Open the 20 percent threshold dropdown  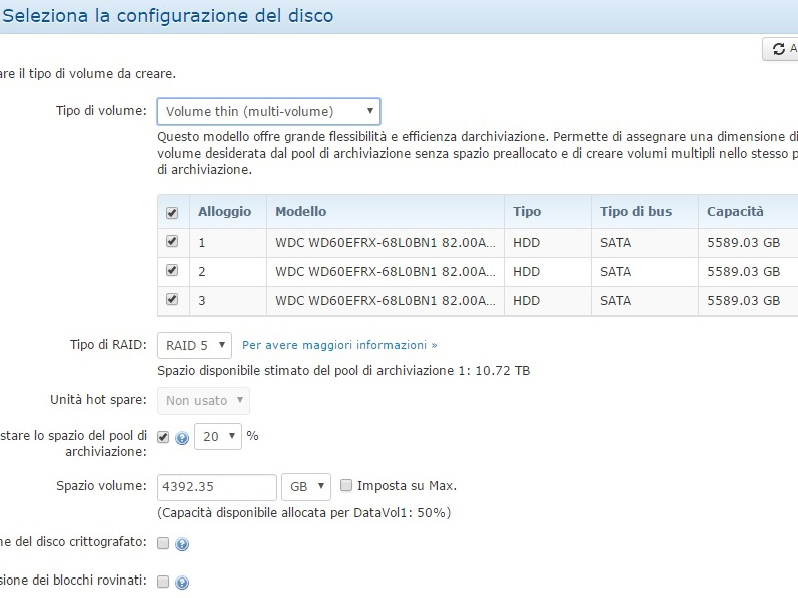point(219,436)
